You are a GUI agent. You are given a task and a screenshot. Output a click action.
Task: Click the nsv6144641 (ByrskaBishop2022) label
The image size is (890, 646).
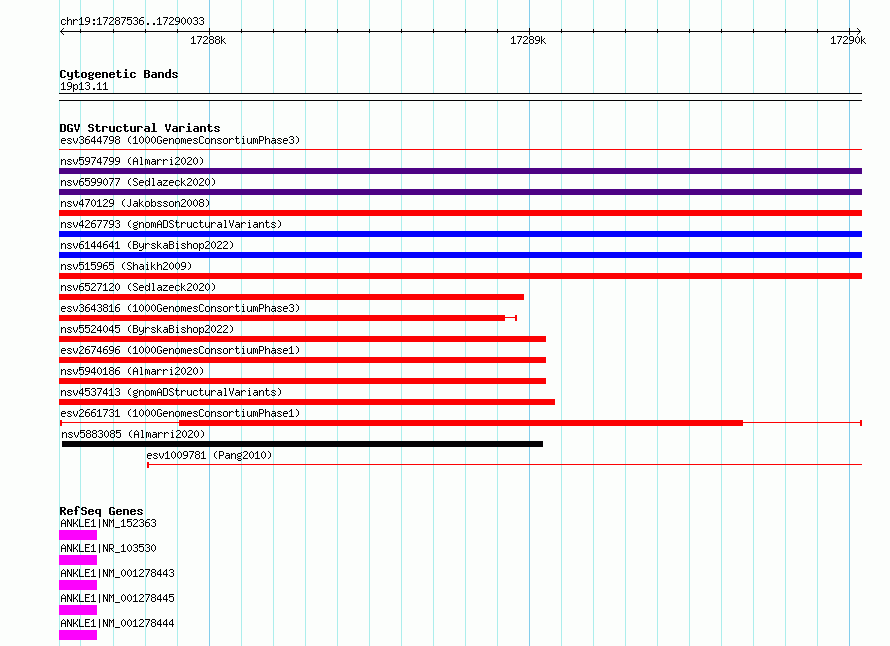[x=147, y=245]
